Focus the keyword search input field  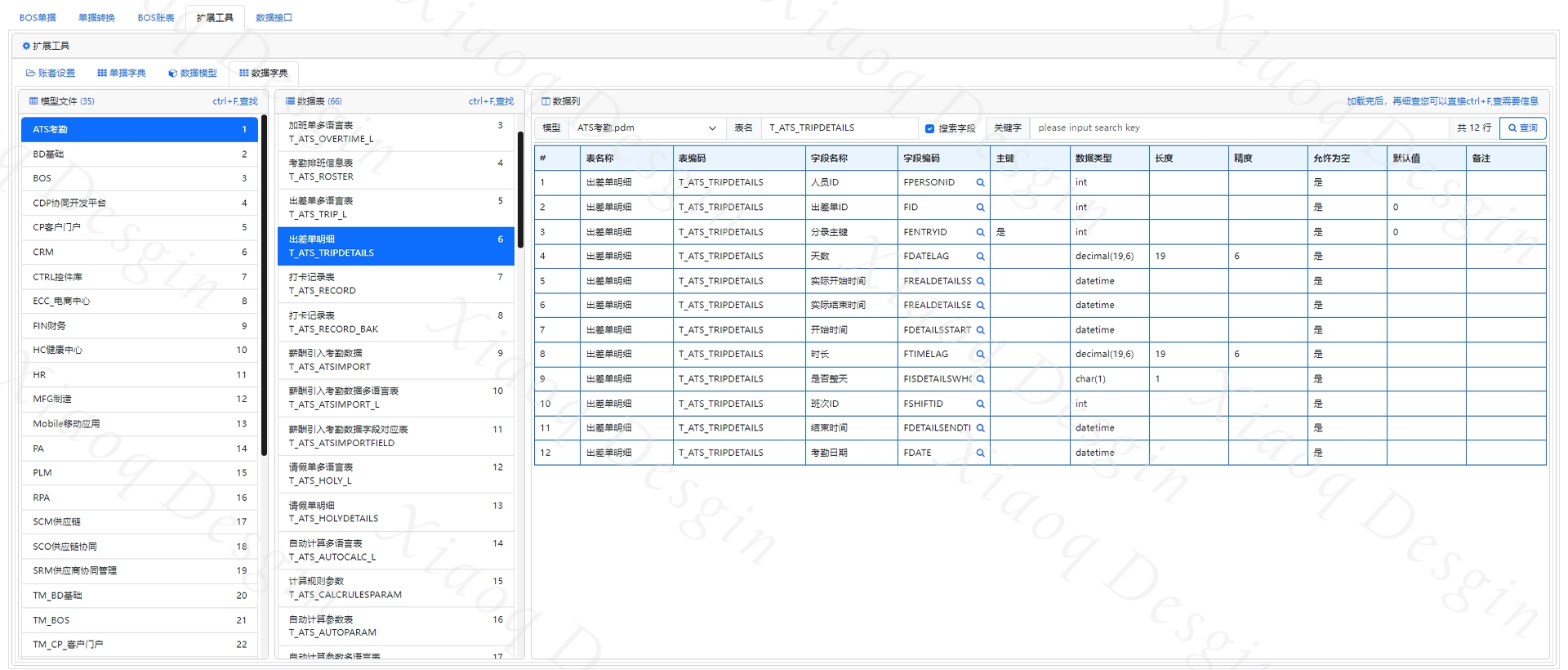[1239, 128]
